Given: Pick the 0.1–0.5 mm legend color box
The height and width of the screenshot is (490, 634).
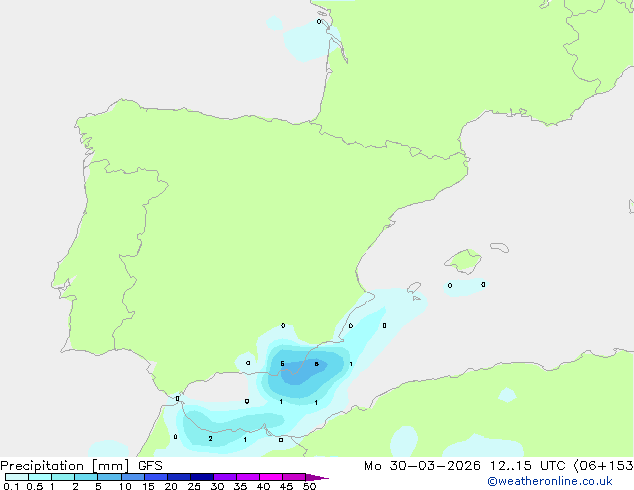Looking at the screenshot, I should [17, 477].
